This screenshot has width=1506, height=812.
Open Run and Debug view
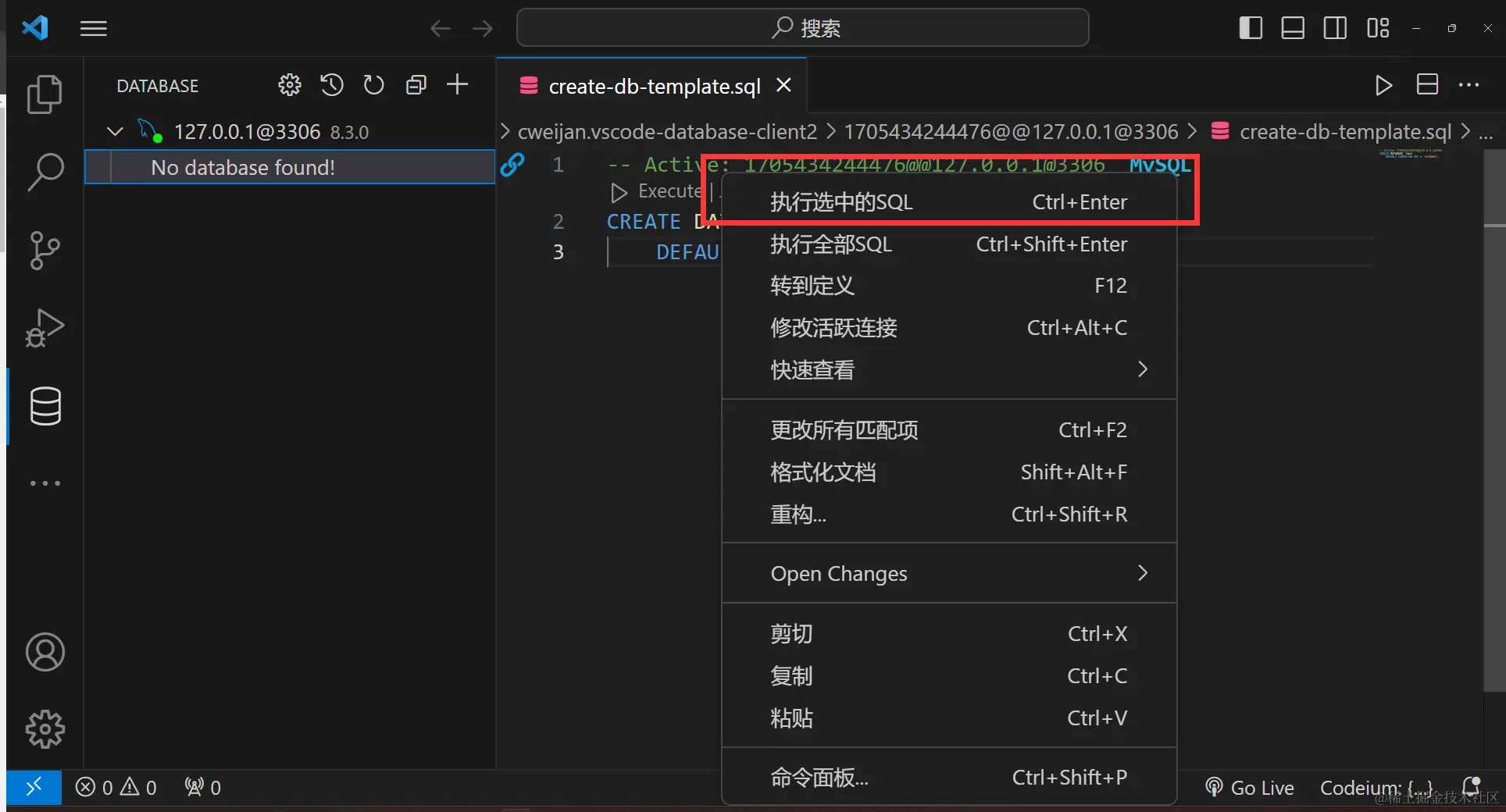pyautogui.click(x=45, y=328)
